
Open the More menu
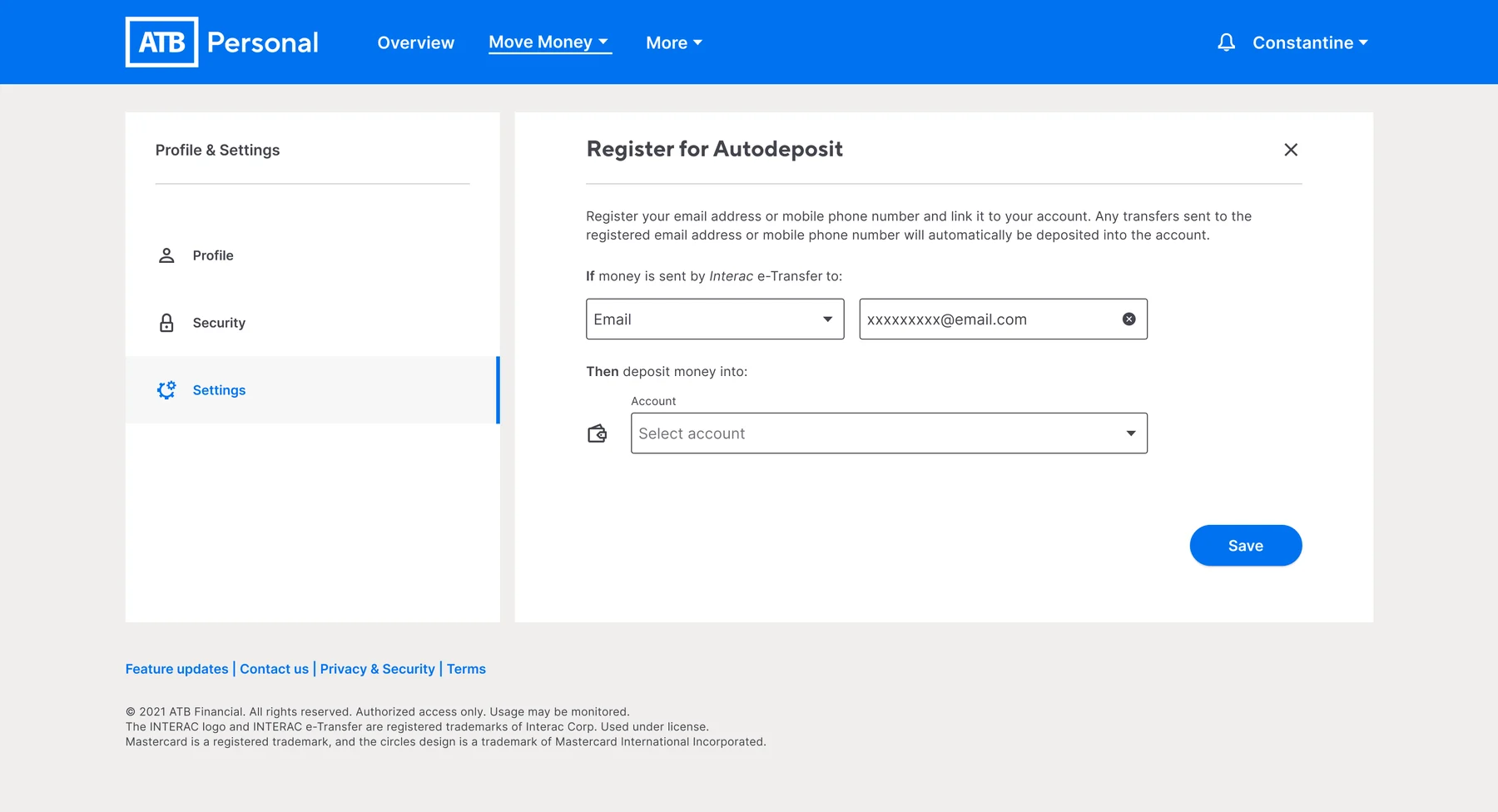click(674, 42)
